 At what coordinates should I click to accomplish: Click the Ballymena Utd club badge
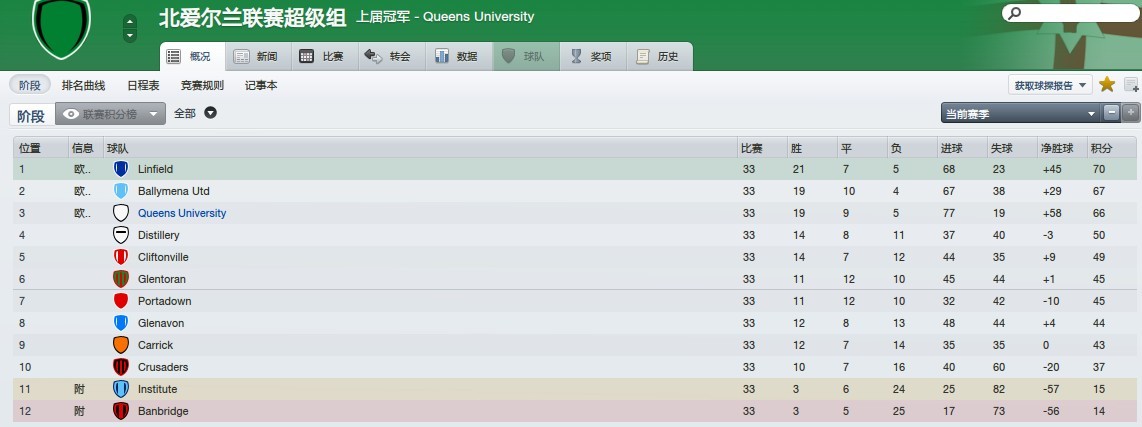coord(121,191)
